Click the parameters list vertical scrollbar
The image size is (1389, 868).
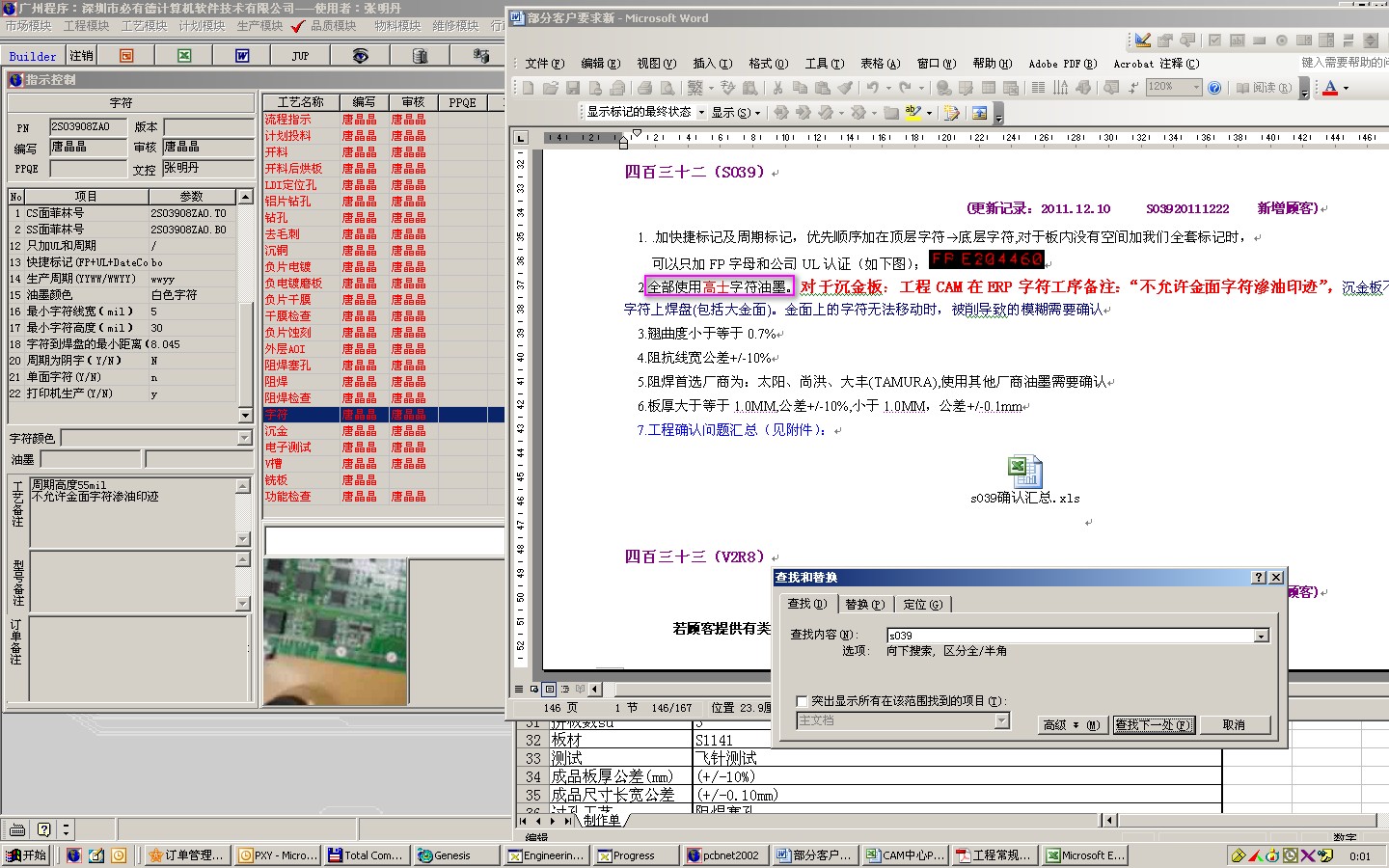(245, 306)
